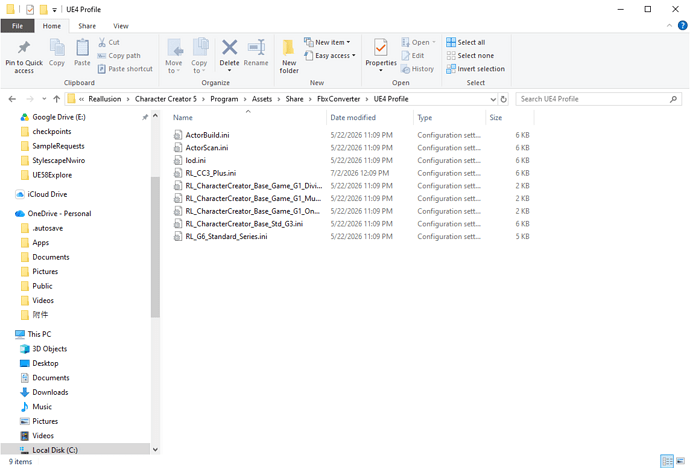The image size is (690, 468).
Task: Switch to the View ribbon tab
Action: tap(121, 26)
